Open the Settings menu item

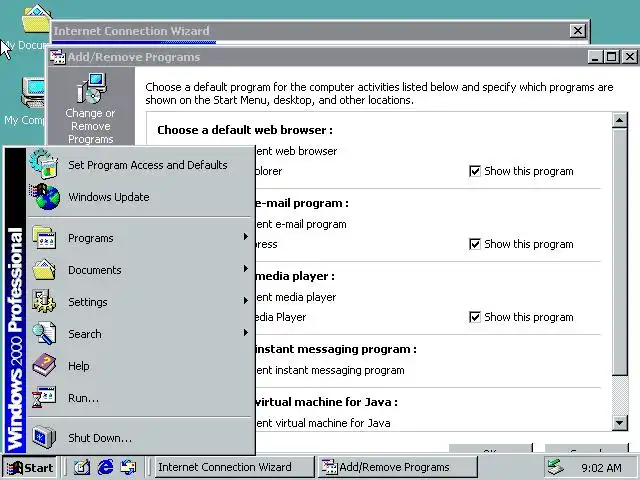coord(140,302)
